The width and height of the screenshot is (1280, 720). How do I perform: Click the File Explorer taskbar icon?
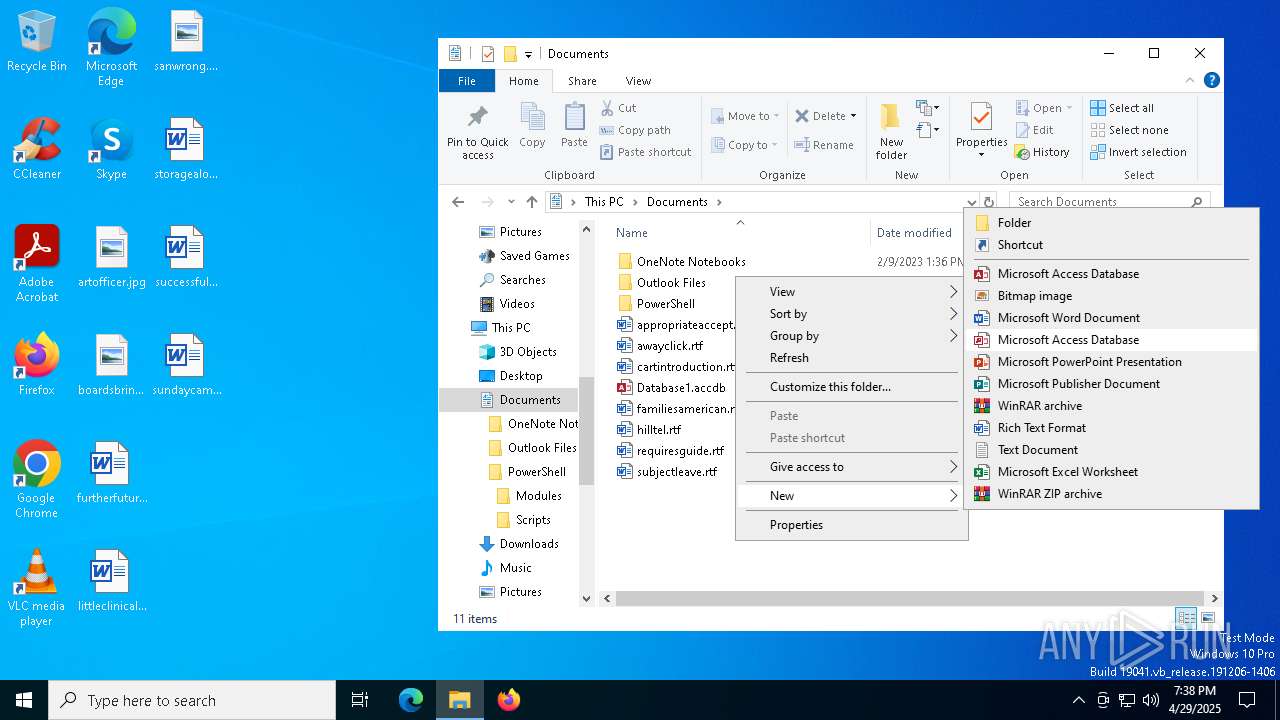click(460, 700)
